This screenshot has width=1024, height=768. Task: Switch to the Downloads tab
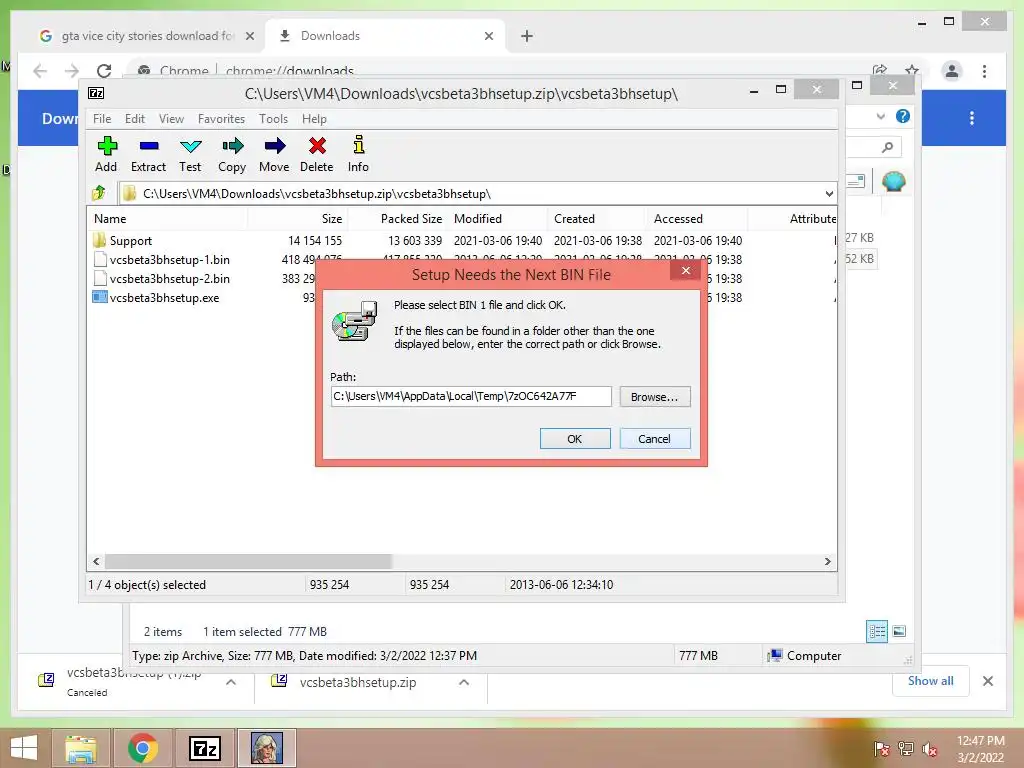pyautogui.click(x=385, y=36)
